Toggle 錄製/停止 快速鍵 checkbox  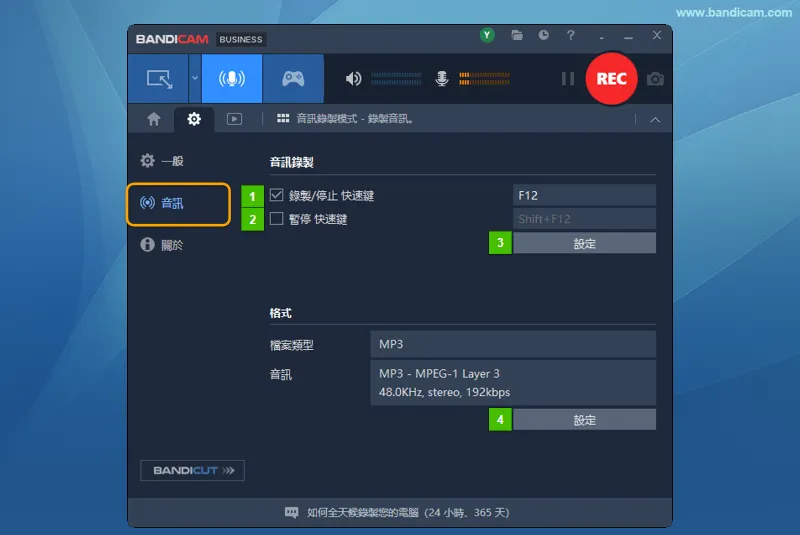click(277, 195)
